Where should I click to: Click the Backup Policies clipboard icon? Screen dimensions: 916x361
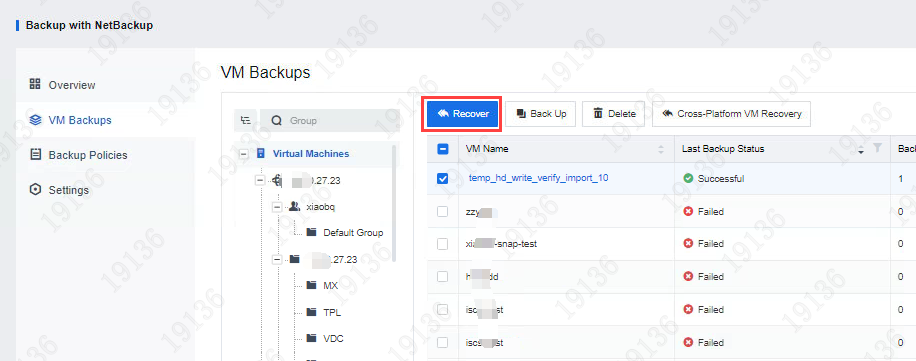(x=35, y=155)
